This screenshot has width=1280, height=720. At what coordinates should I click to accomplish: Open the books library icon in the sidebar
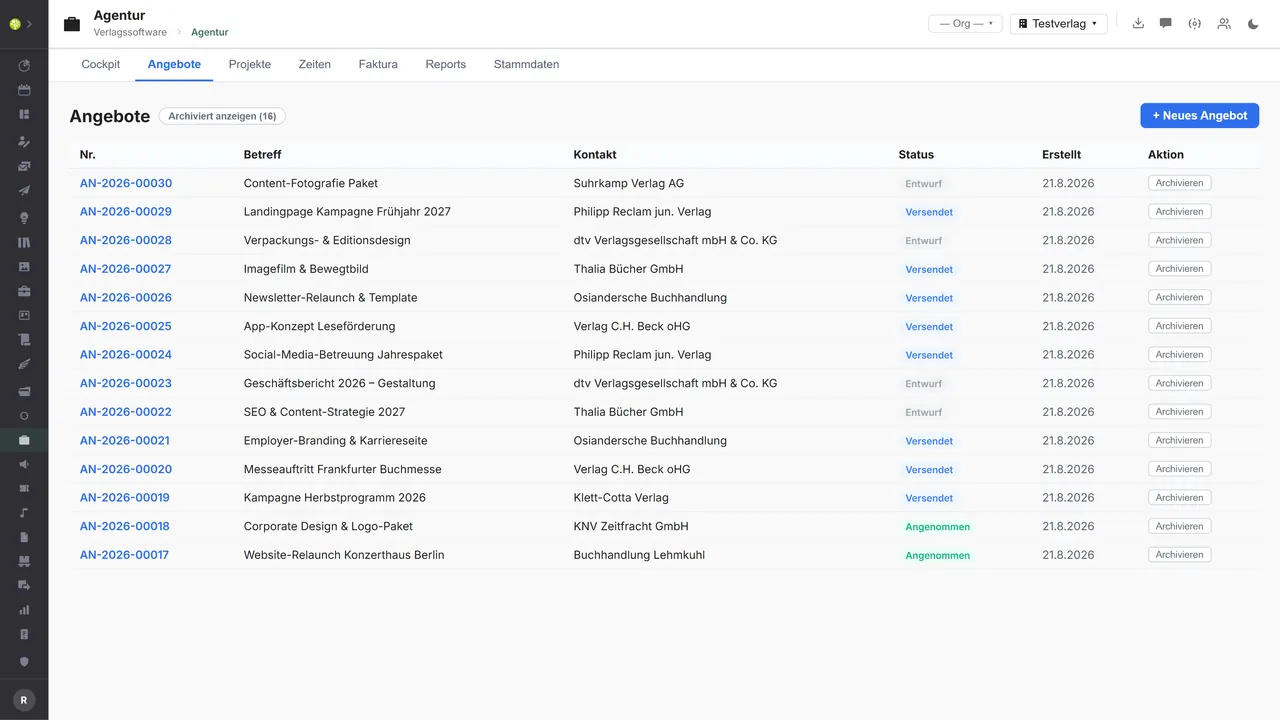(x=24, y=242)
